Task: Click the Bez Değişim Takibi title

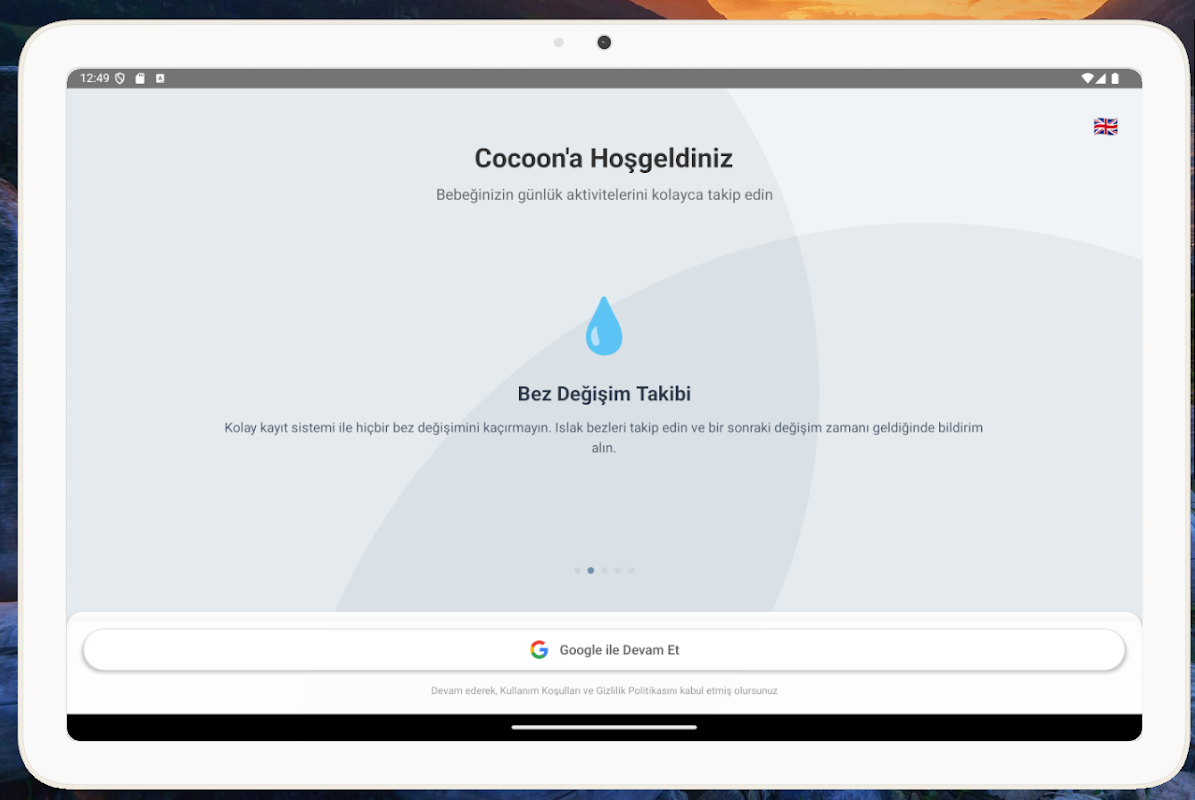Action: click(604, 394)
